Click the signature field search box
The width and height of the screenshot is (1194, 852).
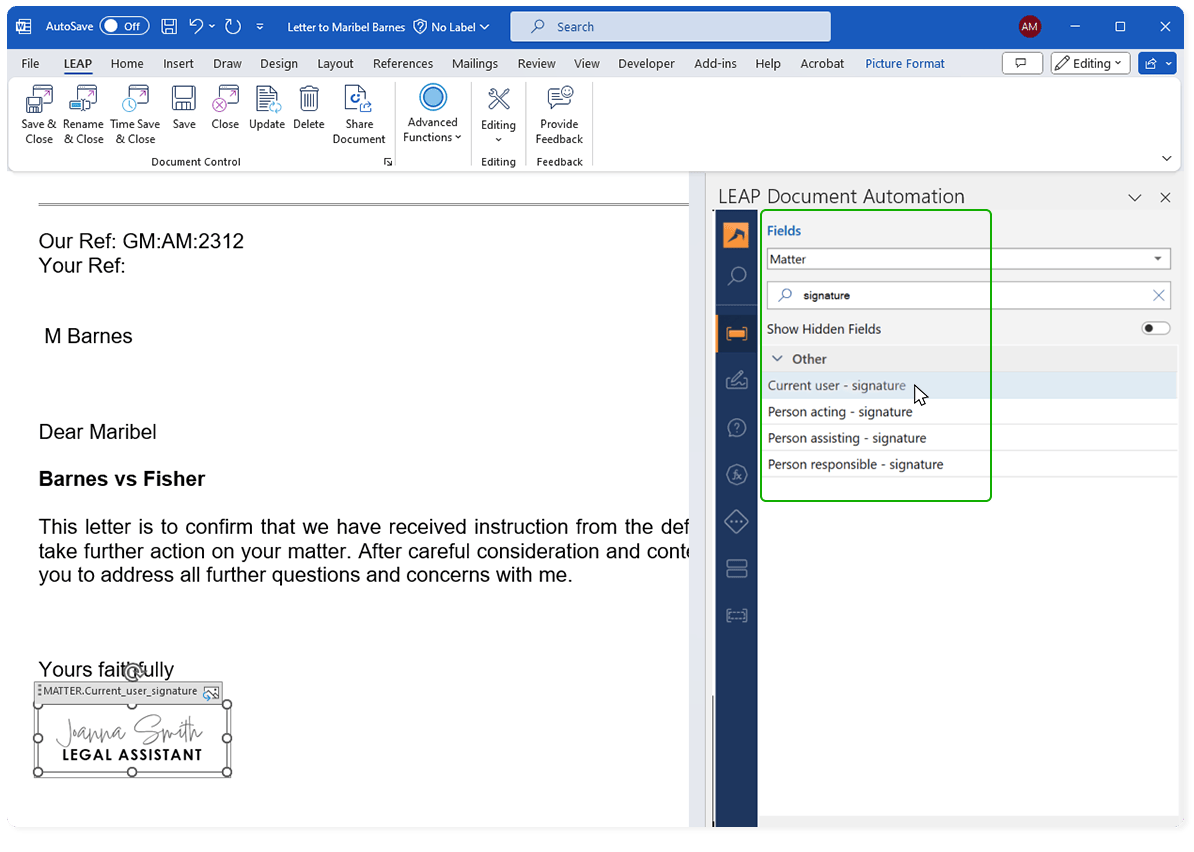tap(967, 295)
